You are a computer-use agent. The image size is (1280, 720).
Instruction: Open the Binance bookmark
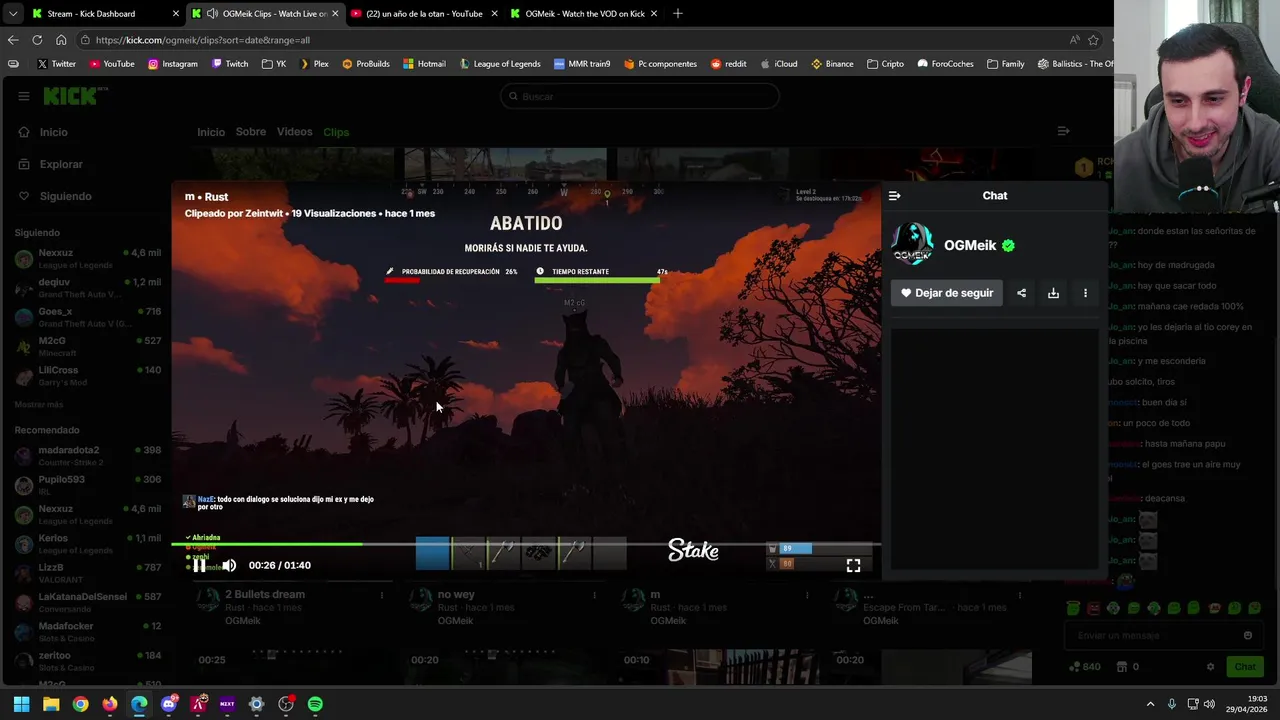[x=832, y=63]
